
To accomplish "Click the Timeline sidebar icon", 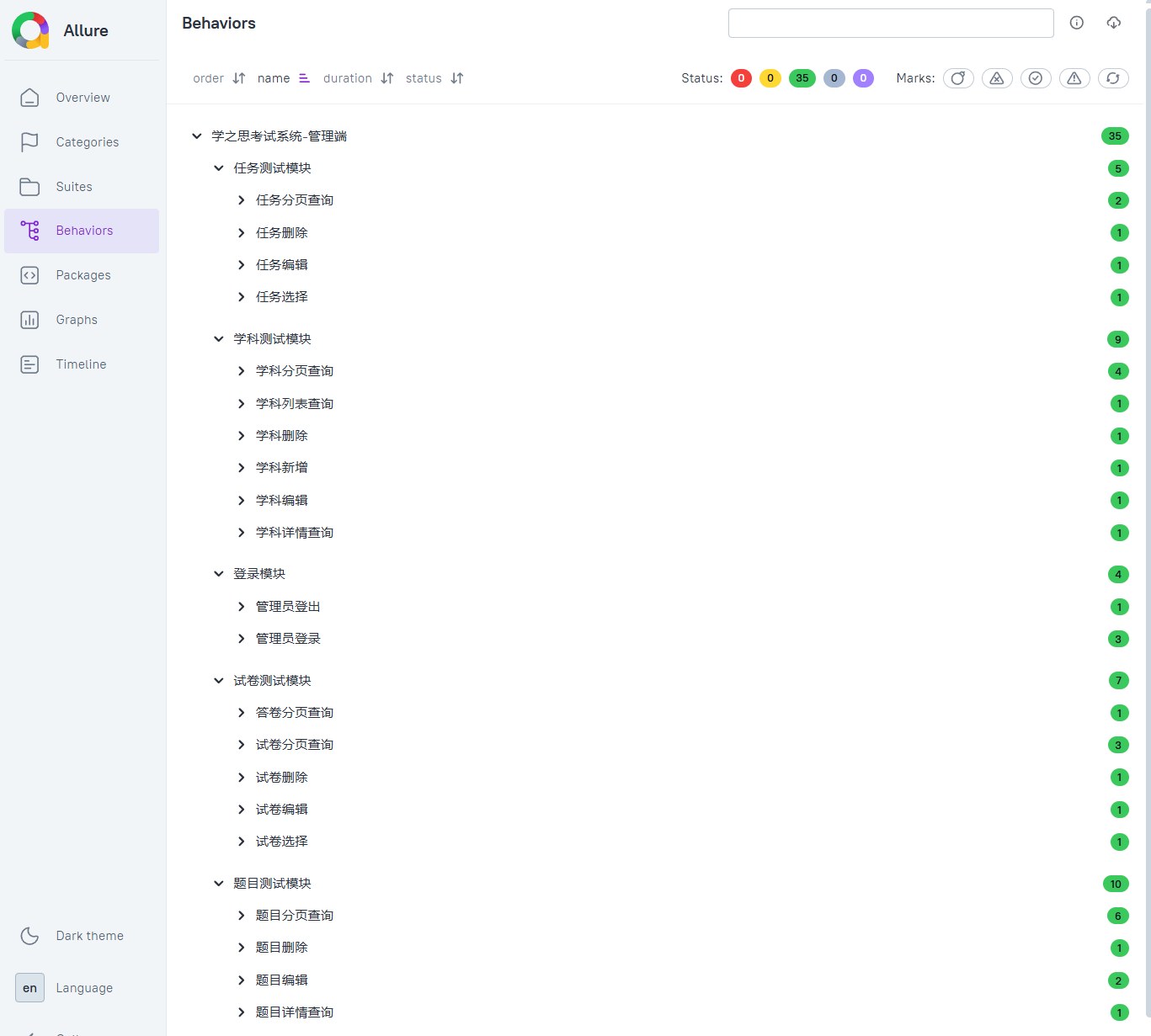I will pyautogui.click(x=29, y=364).
